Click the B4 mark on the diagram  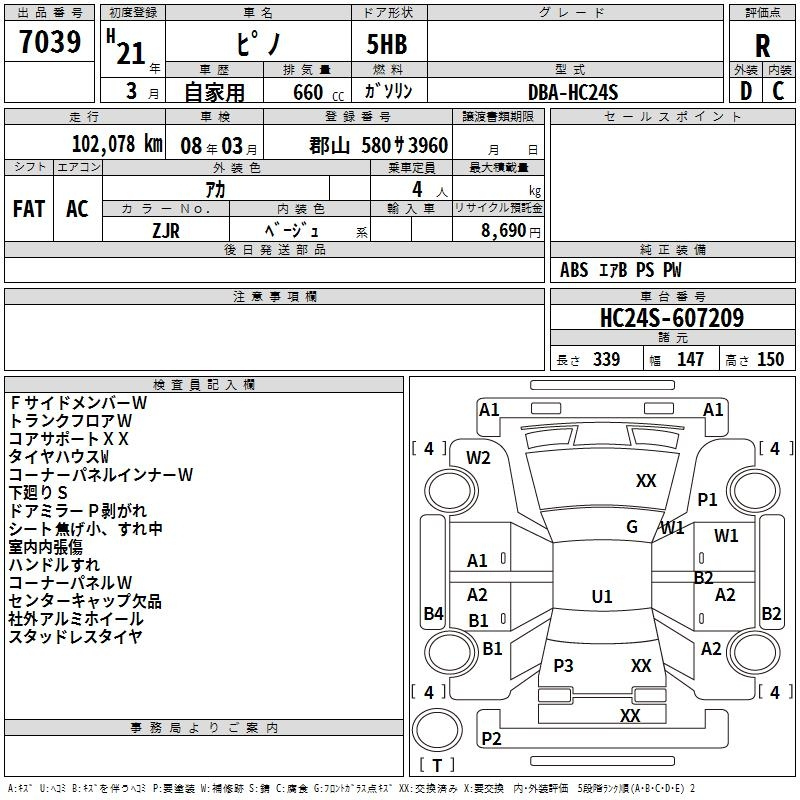tap(433, 614)
